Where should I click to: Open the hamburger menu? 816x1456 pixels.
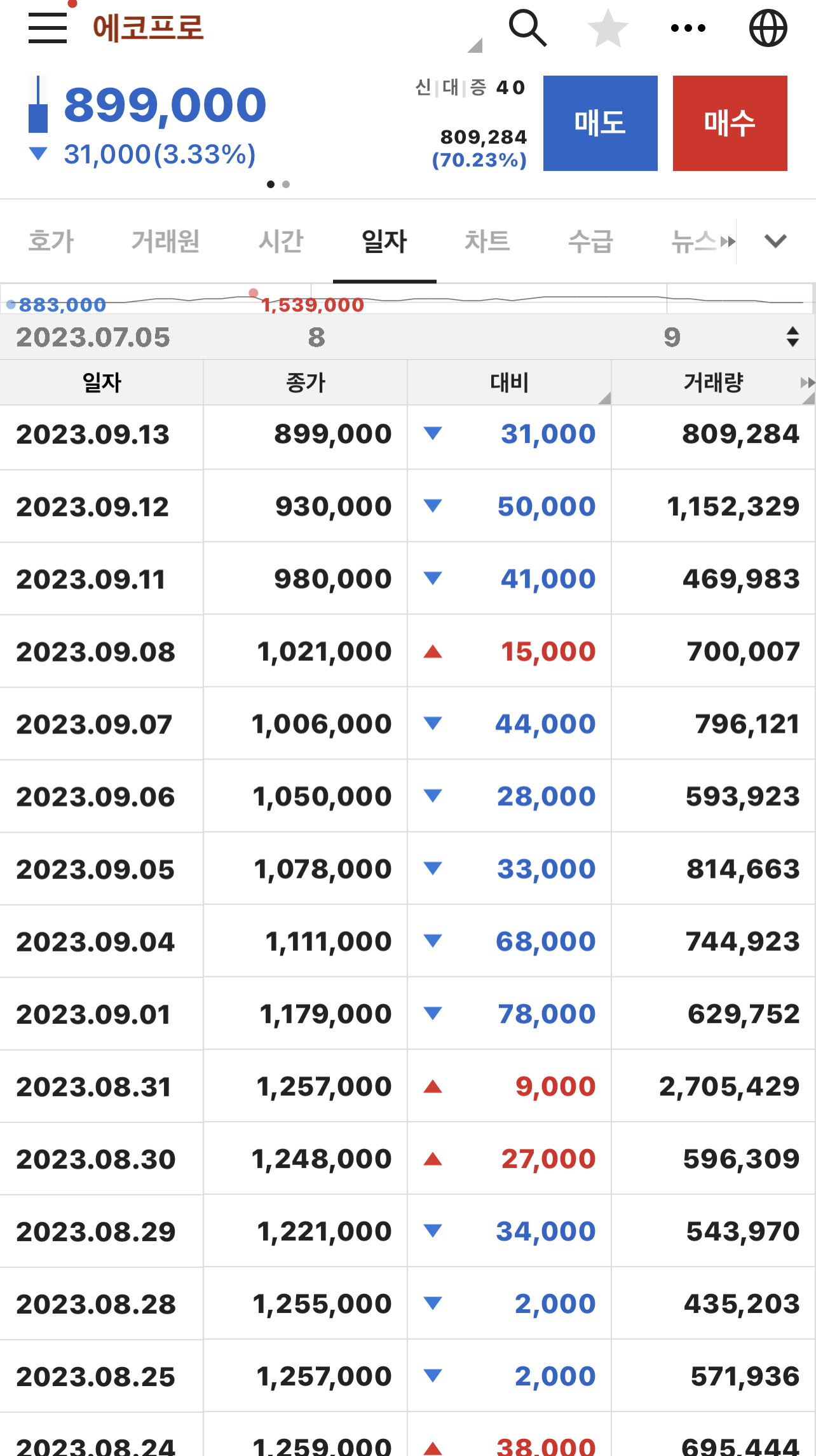click(48, 29)
